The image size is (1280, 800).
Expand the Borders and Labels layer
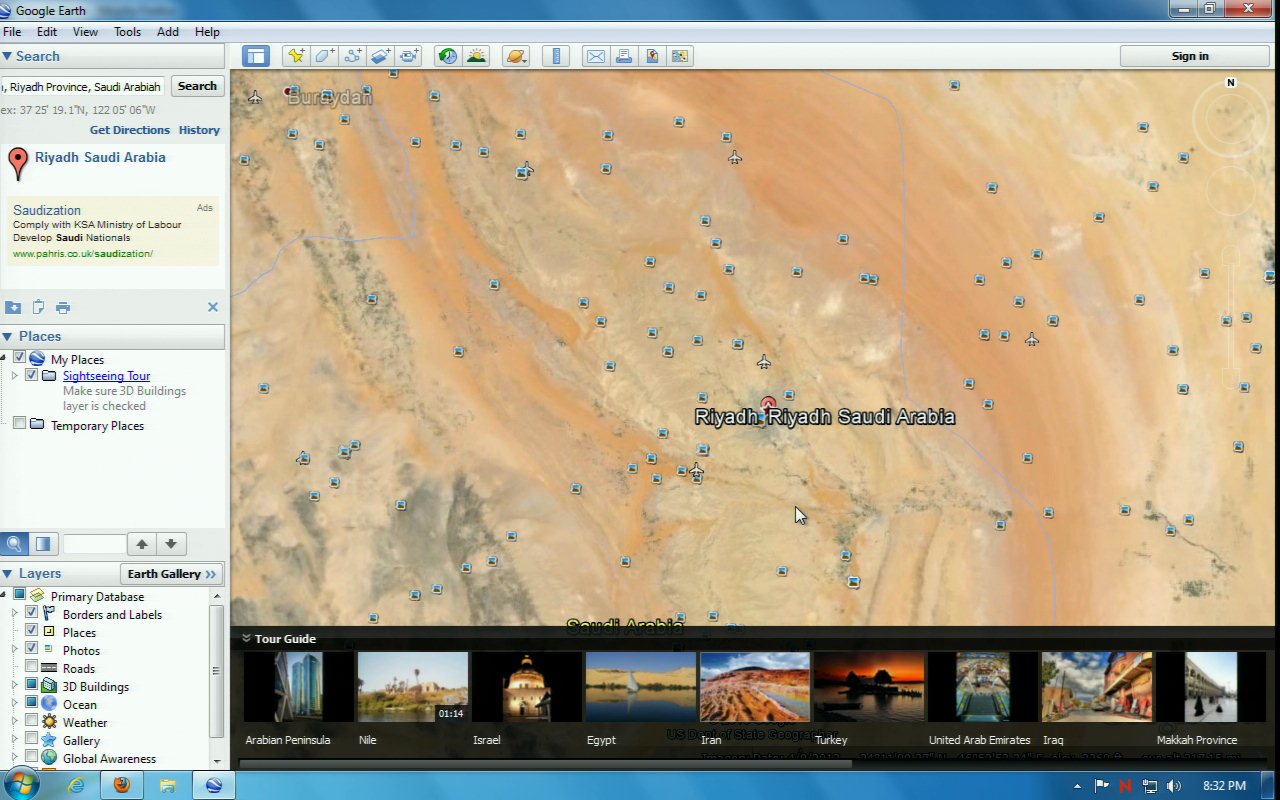coord(14,614)
